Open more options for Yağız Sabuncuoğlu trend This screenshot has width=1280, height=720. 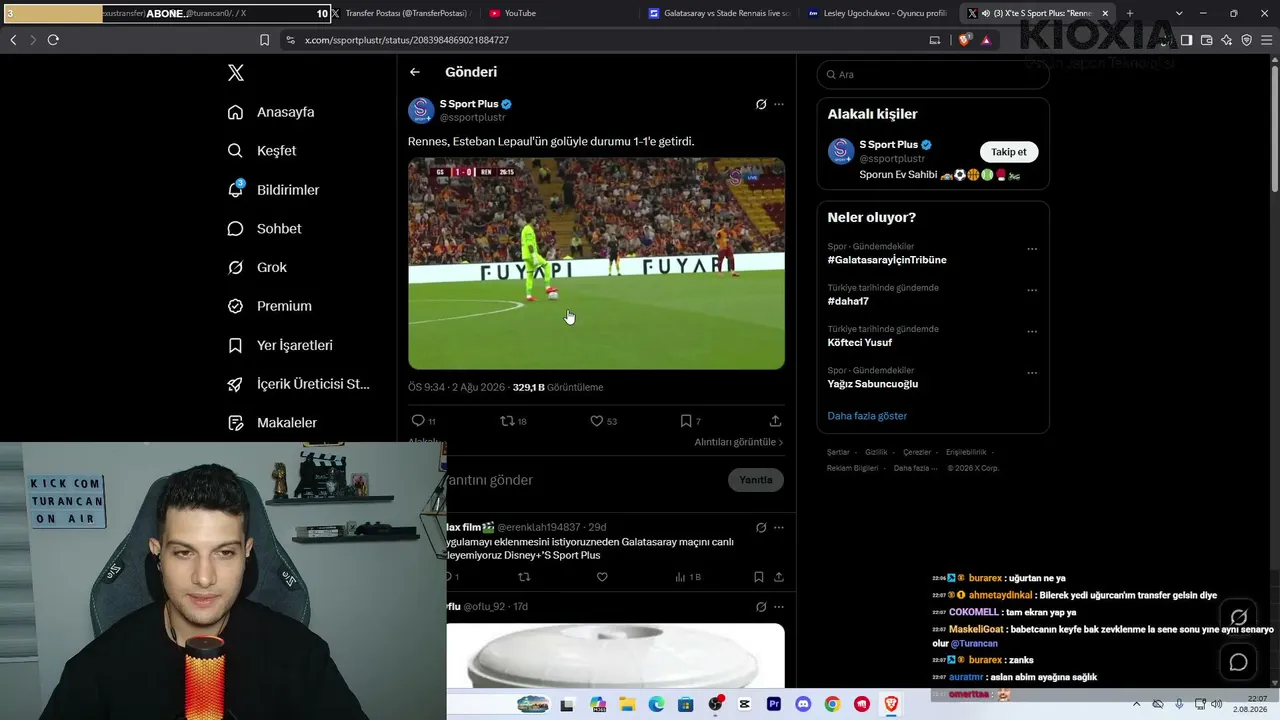pos(1032,373)
